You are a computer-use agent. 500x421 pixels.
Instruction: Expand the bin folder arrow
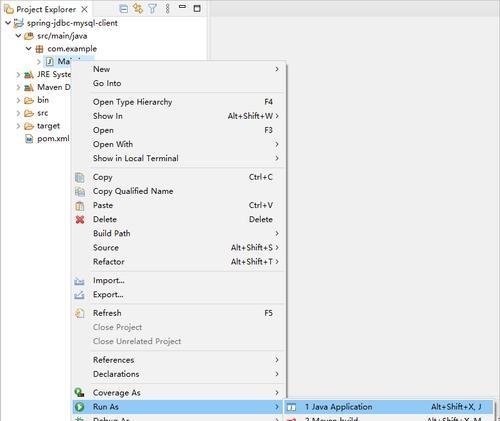(x=18, y=100)
